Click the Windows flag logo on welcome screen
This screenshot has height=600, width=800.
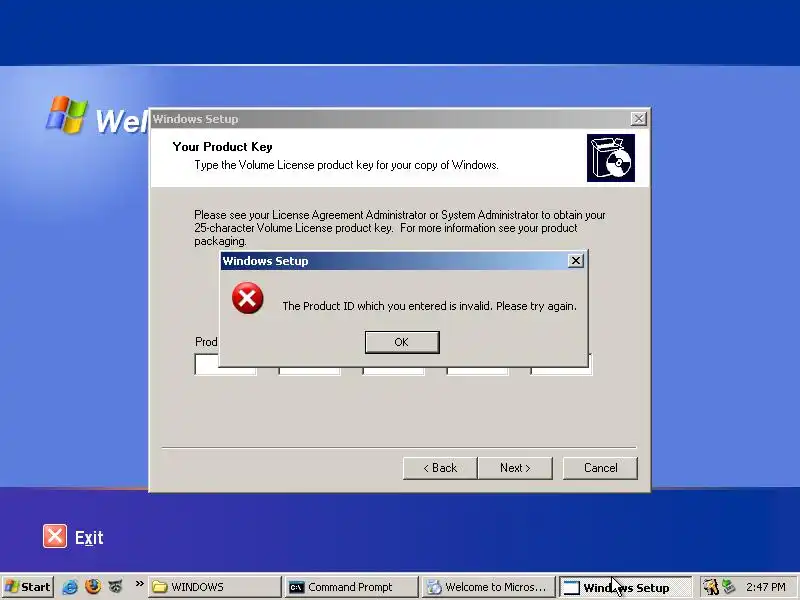coord(66,115)
